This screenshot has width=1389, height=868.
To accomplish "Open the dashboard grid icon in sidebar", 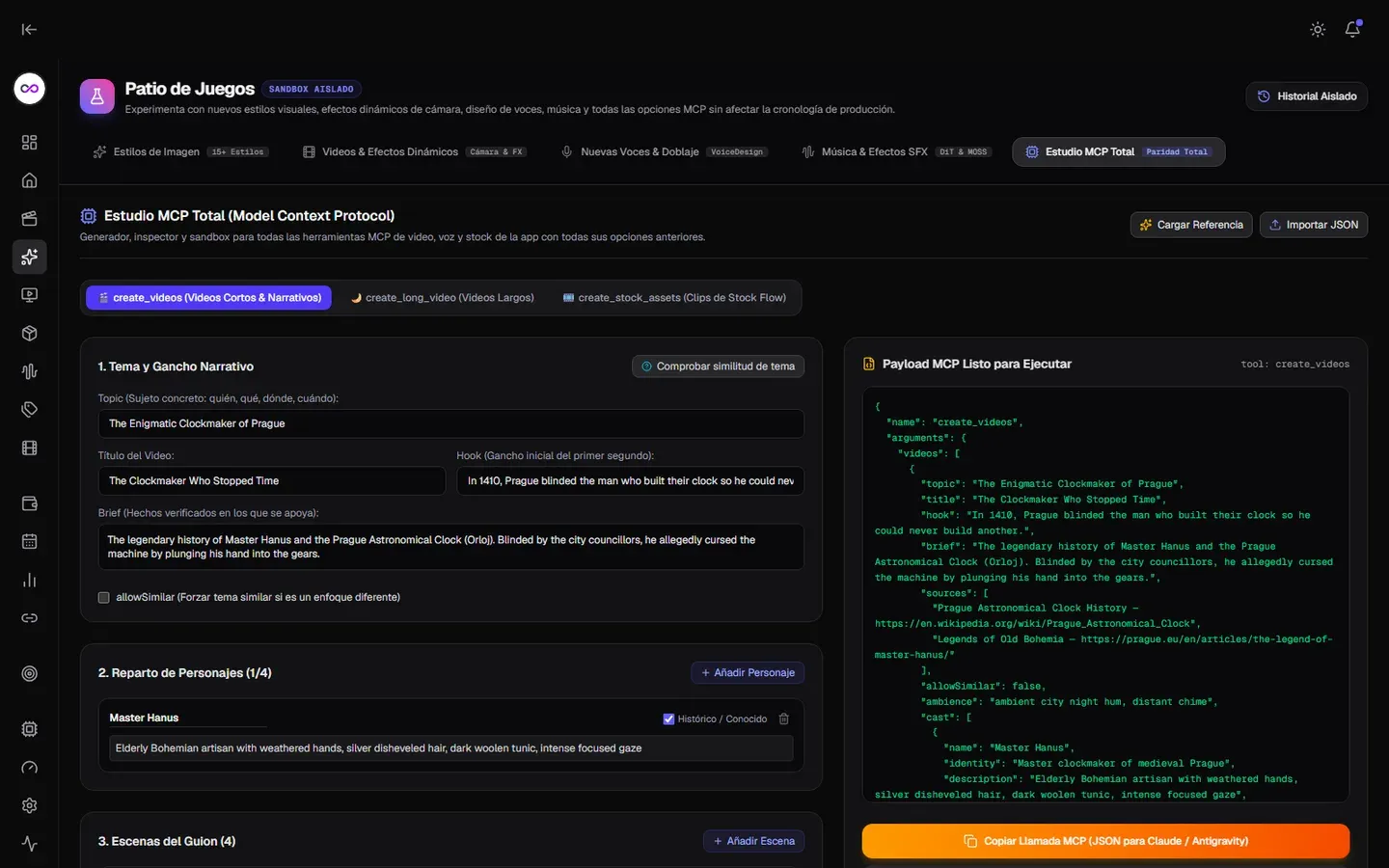I will click(30, 143).
